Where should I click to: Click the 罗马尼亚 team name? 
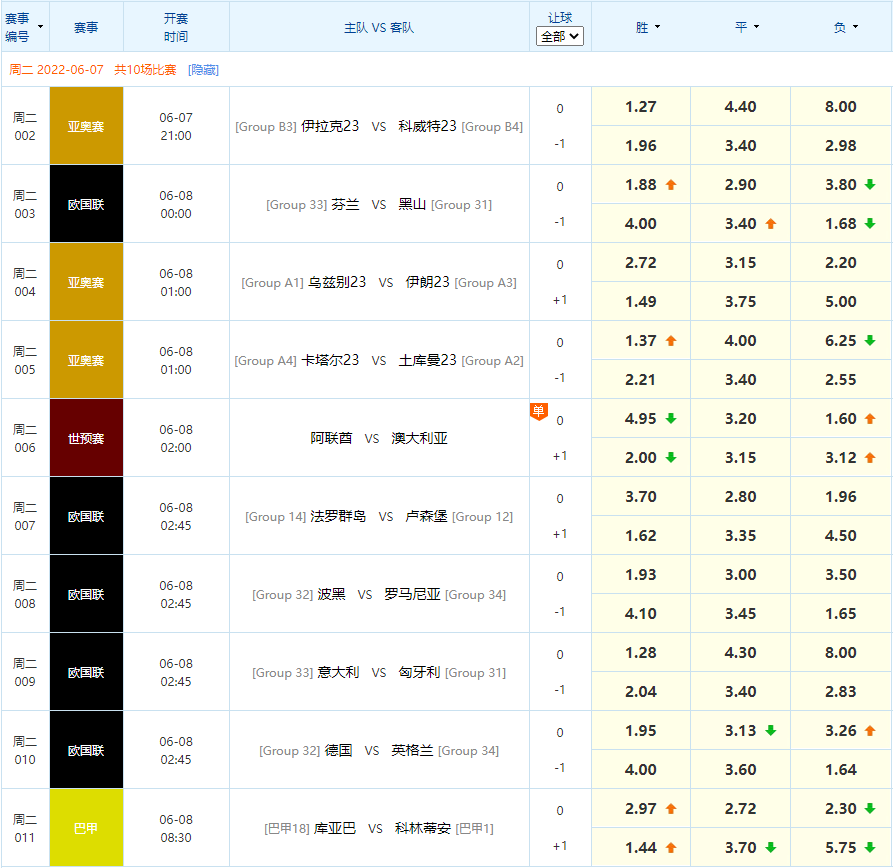pyautogui.click(x=412, y=594)
